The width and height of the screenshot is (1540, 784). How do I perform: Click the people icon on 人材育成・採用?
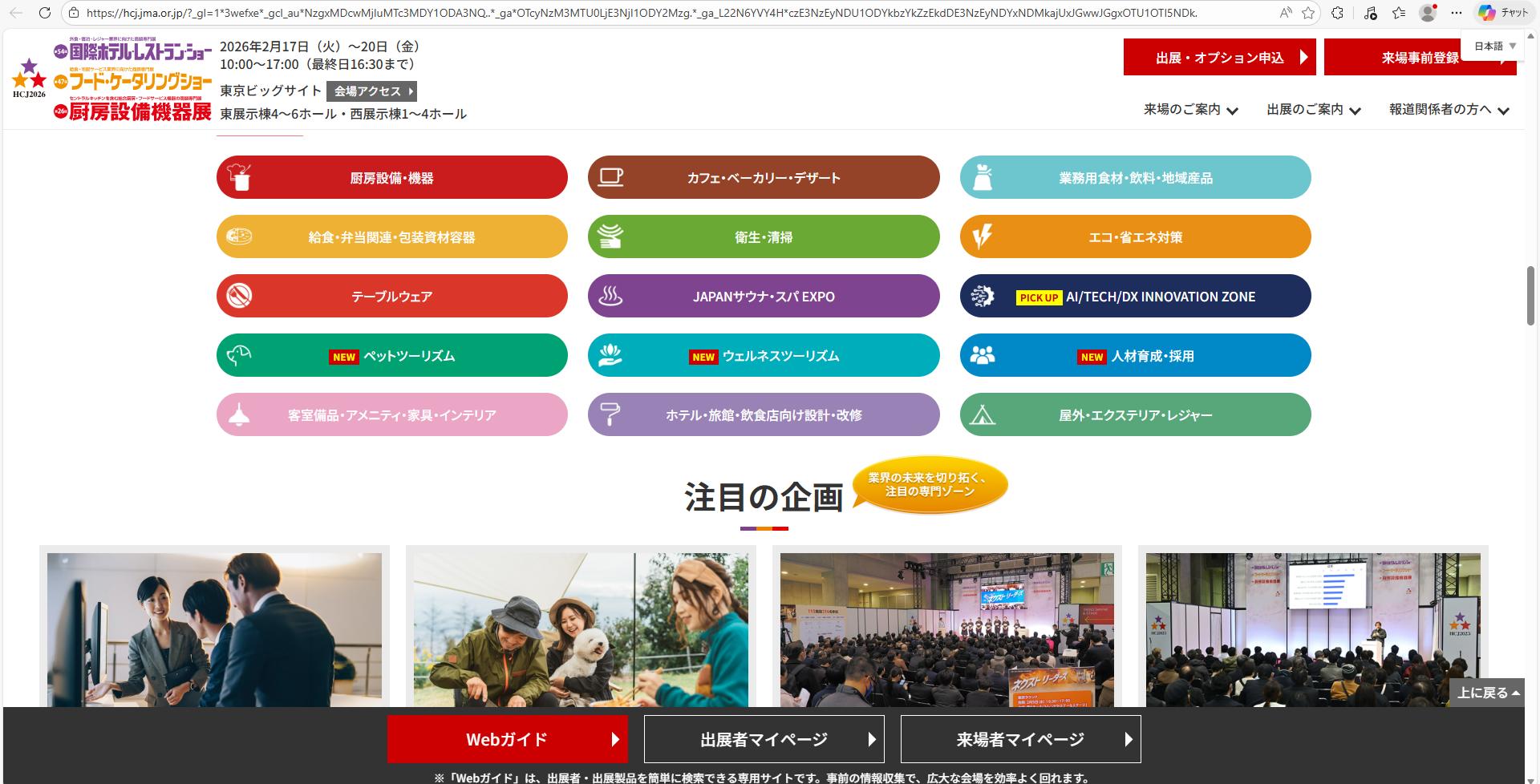[x=983, y=355]
